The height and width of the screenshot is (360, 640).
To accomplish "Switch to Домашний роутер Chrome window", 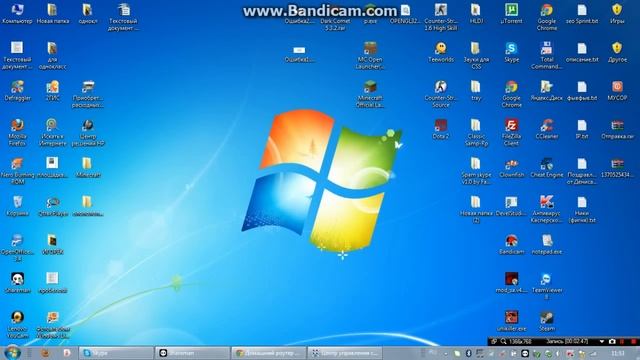I will (x=269, y=353).
